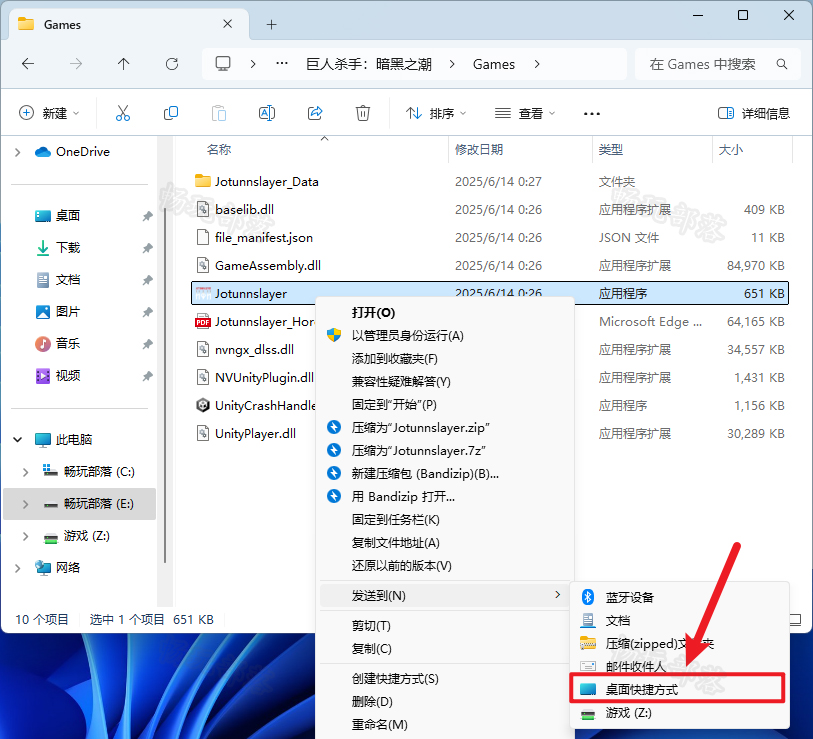Image resolution: width=813 pixels, height=739 pixels.
Task: Click the zipped folder icon in Send to menu
Action: point(588,643)
